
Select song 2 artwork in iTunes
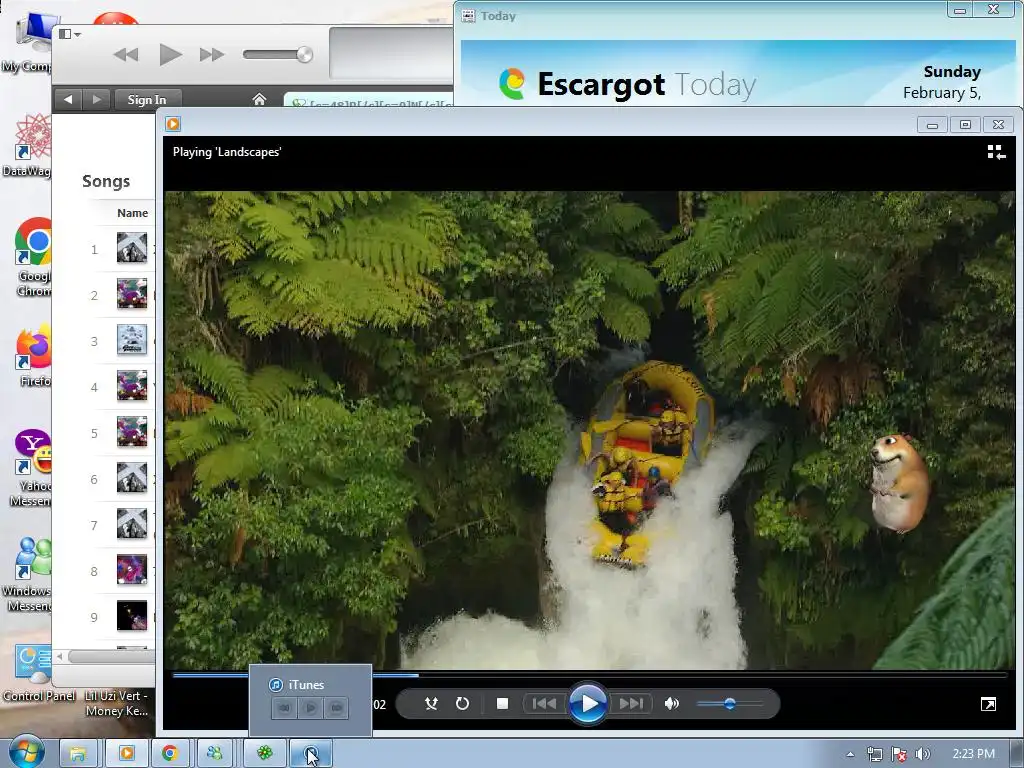coord(132,294)
